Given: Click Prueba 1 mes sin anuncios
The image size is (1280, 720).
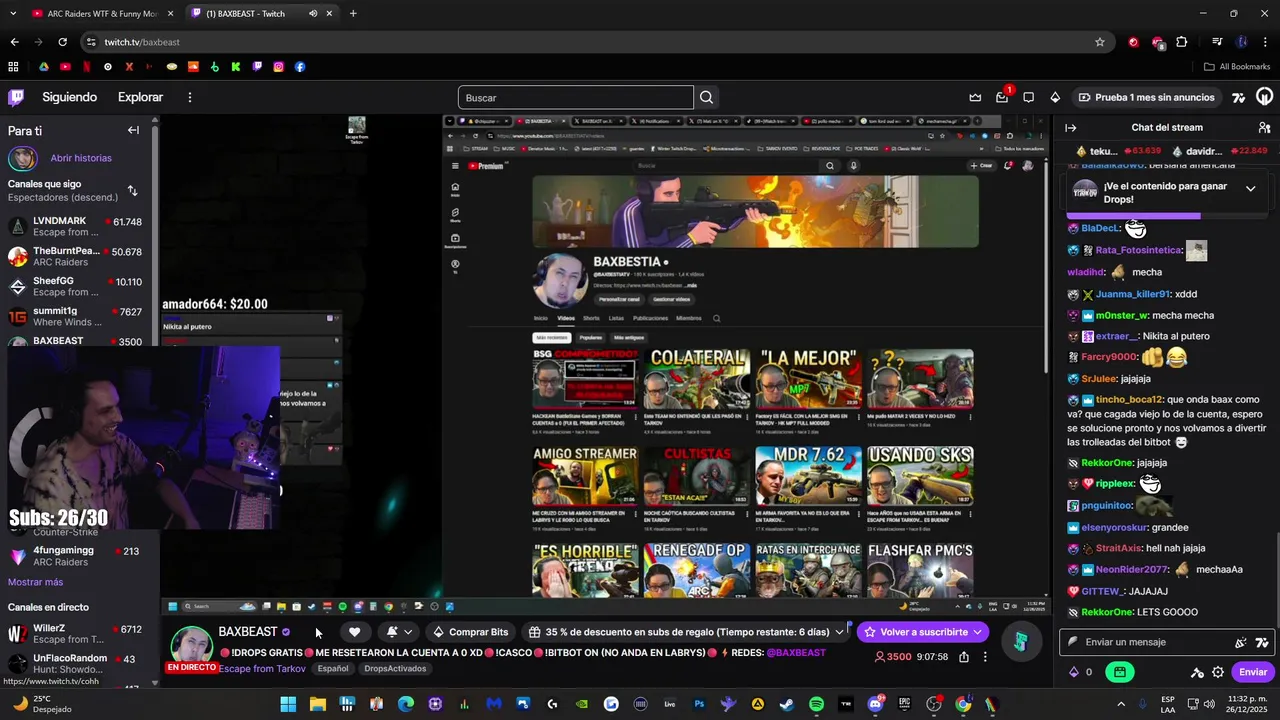Looking at the screenshot, I should [x=1146, y=97].
